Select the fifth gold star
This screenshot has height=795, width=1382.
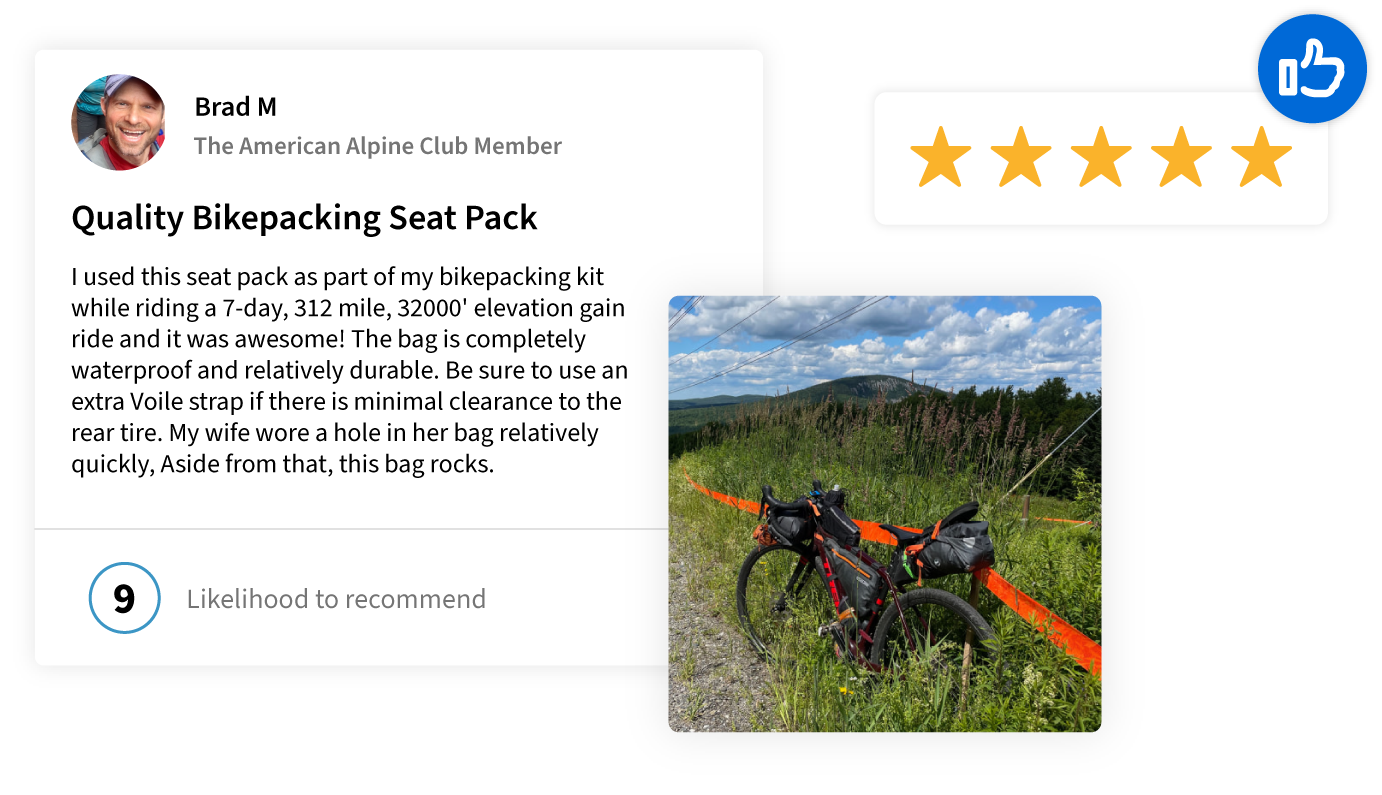(x=1261, y=157)
